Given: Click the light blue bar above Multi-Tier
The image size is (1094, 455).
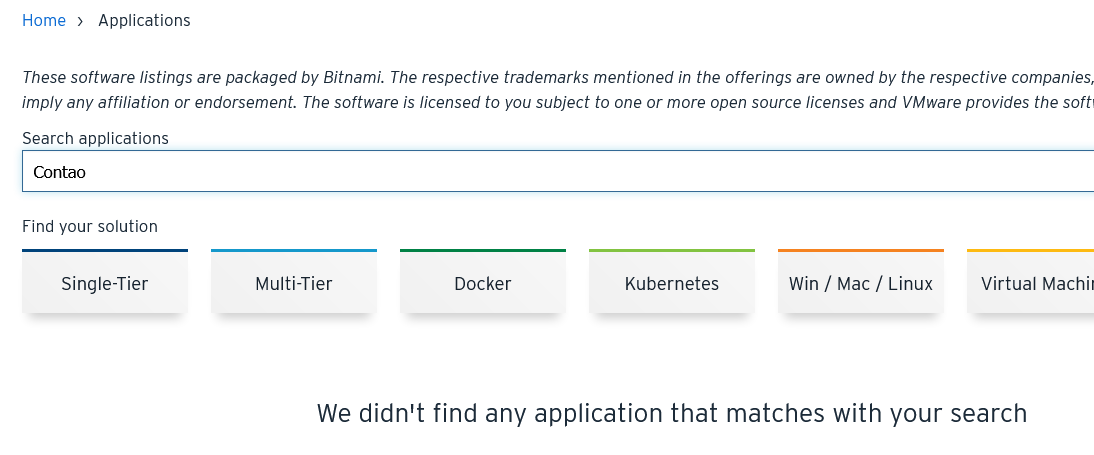Looking at the screenshot, I should [294, 250].
